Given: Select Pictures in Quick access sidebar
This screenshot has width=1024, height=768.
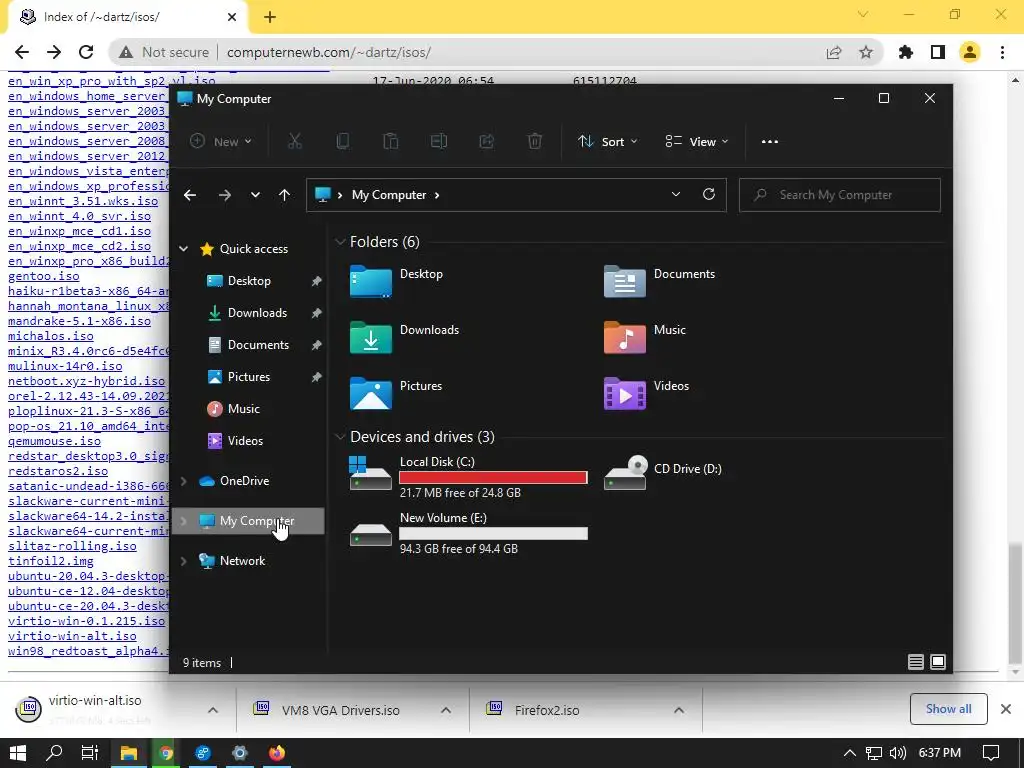Looking at the screenshot, I should 249,377.
